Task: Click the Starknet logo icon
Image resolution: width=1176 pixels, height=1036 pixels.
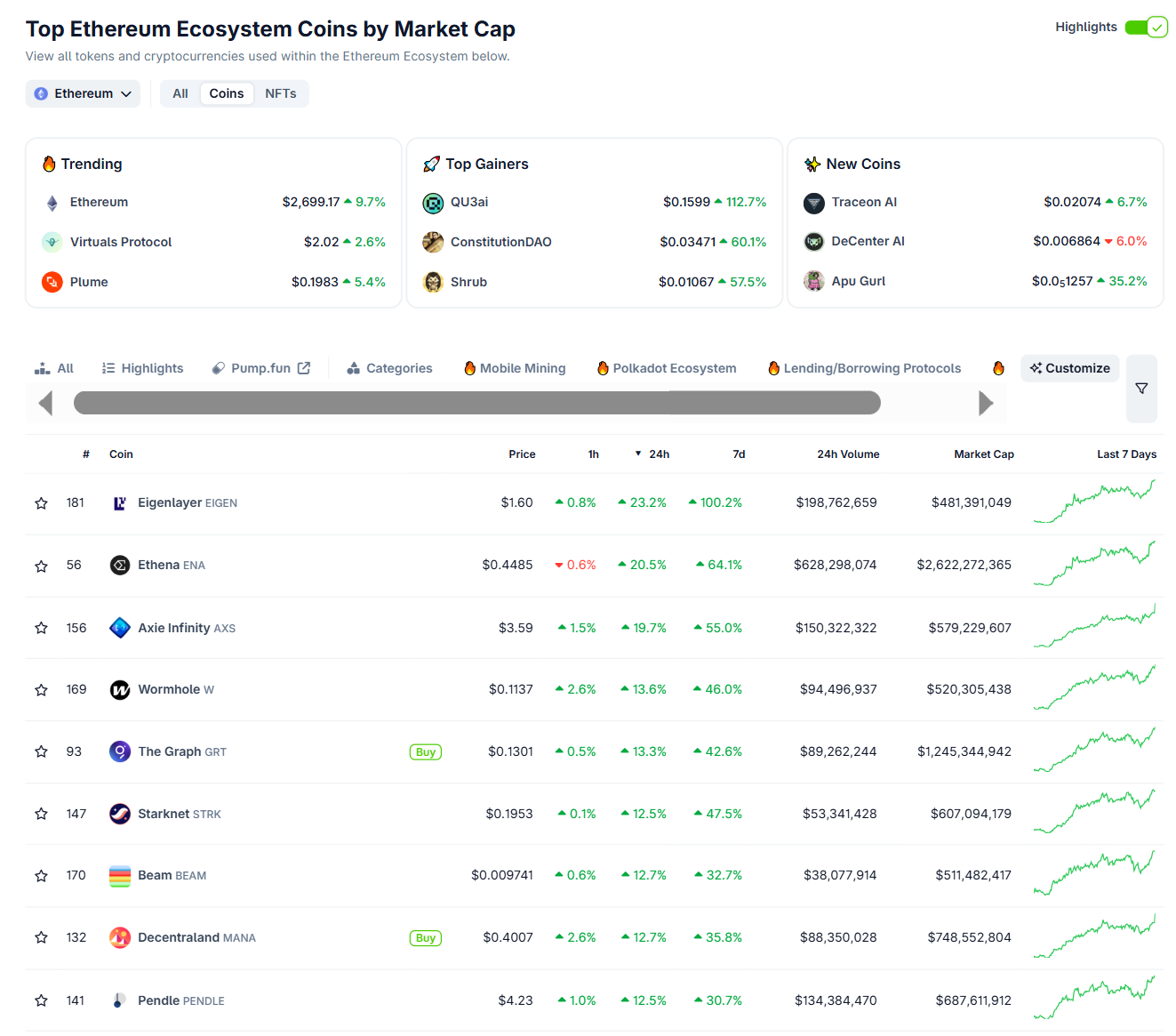Action: [x=120, y=814]
